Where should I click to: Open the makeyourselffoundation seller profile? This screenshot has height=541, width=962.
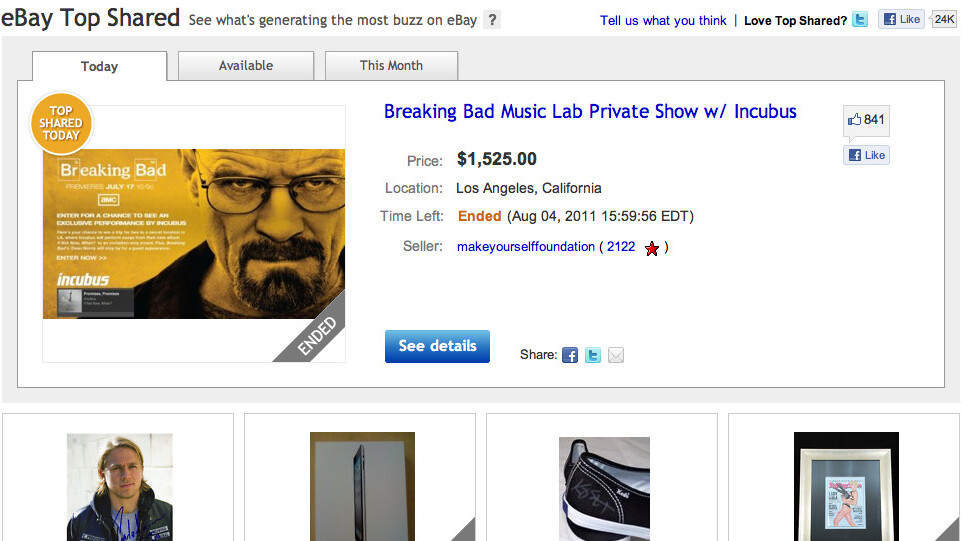(526, 247)
